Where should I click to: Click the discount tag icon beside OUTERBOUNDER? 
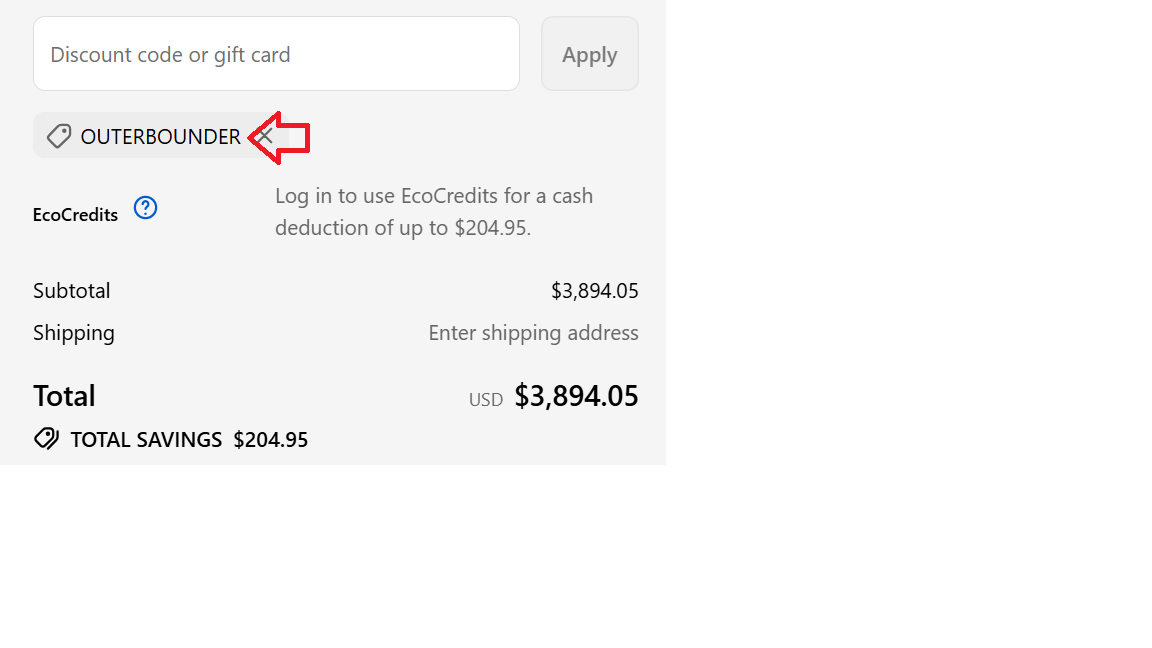[x=58, y=136]
